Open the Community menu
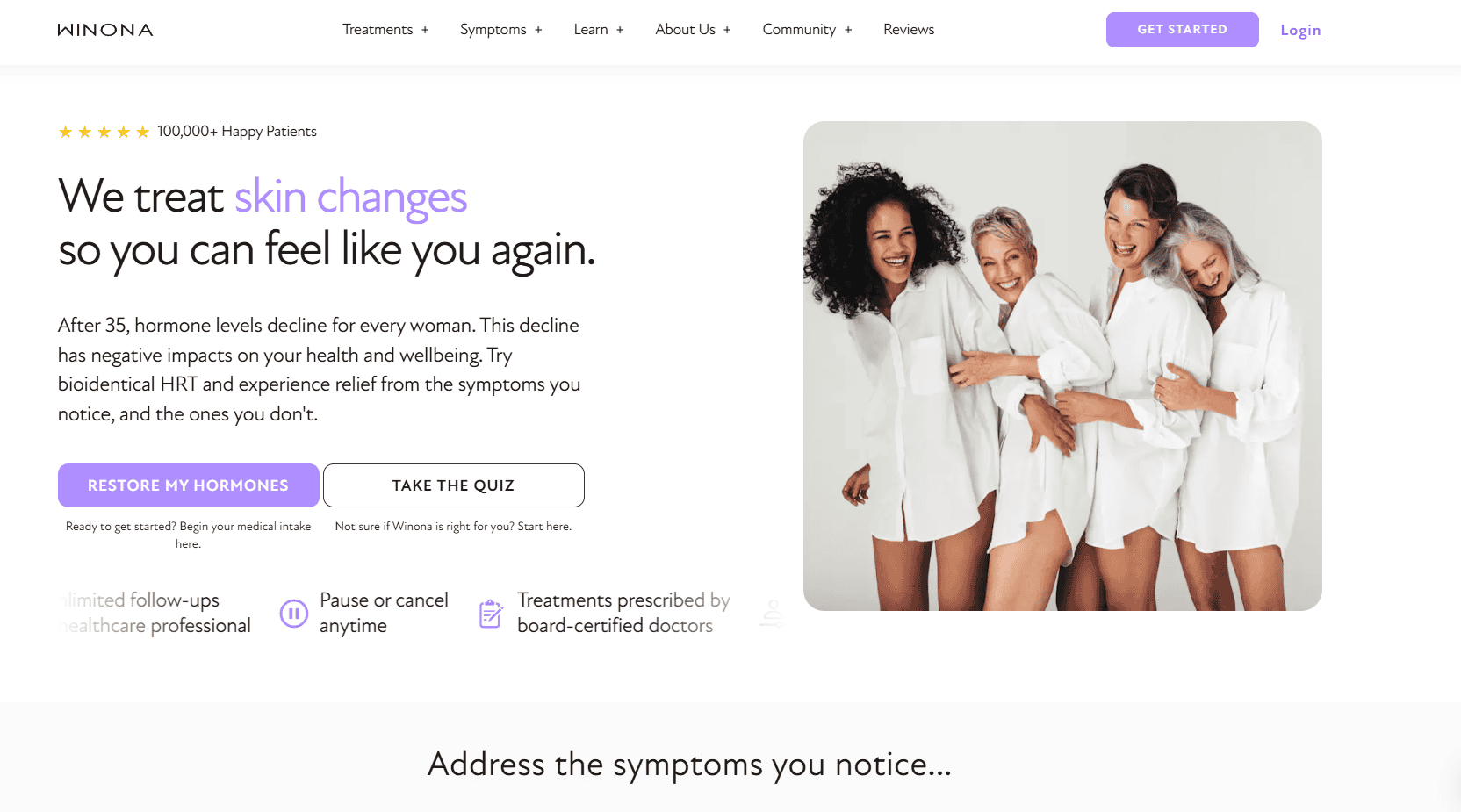Image resolution: width=1461 pixels, height=812 pixels. point(799,30)
